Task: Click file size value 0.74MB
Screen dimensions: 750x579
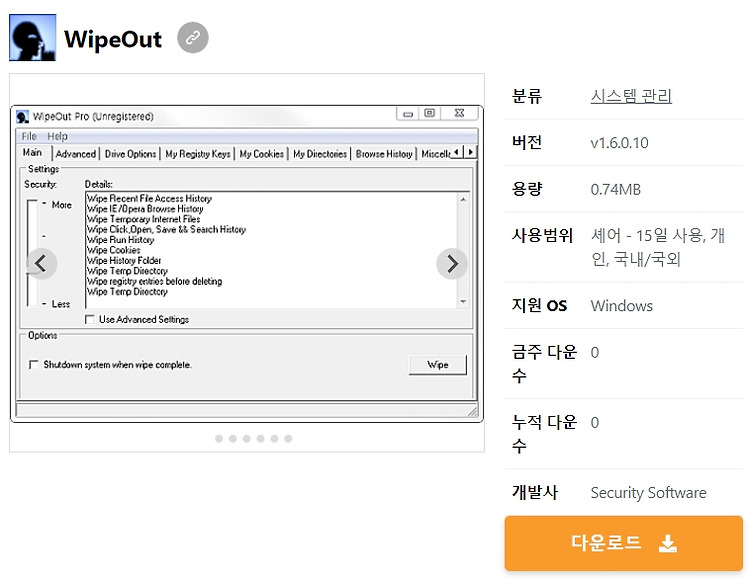Action: [x=616, y=189]
